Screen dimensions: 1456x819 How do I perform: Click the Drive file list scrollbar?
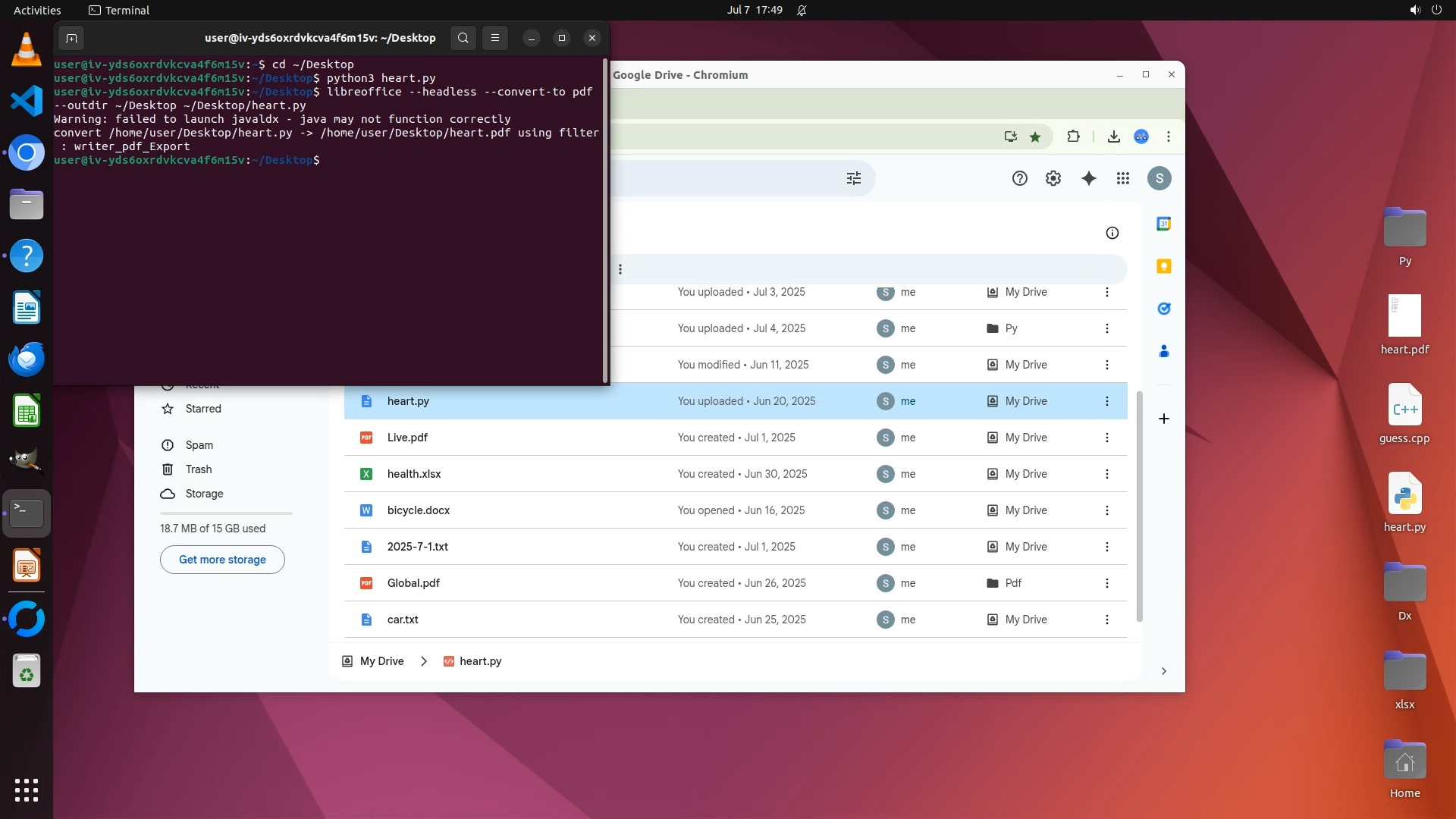click(1139, 506)
